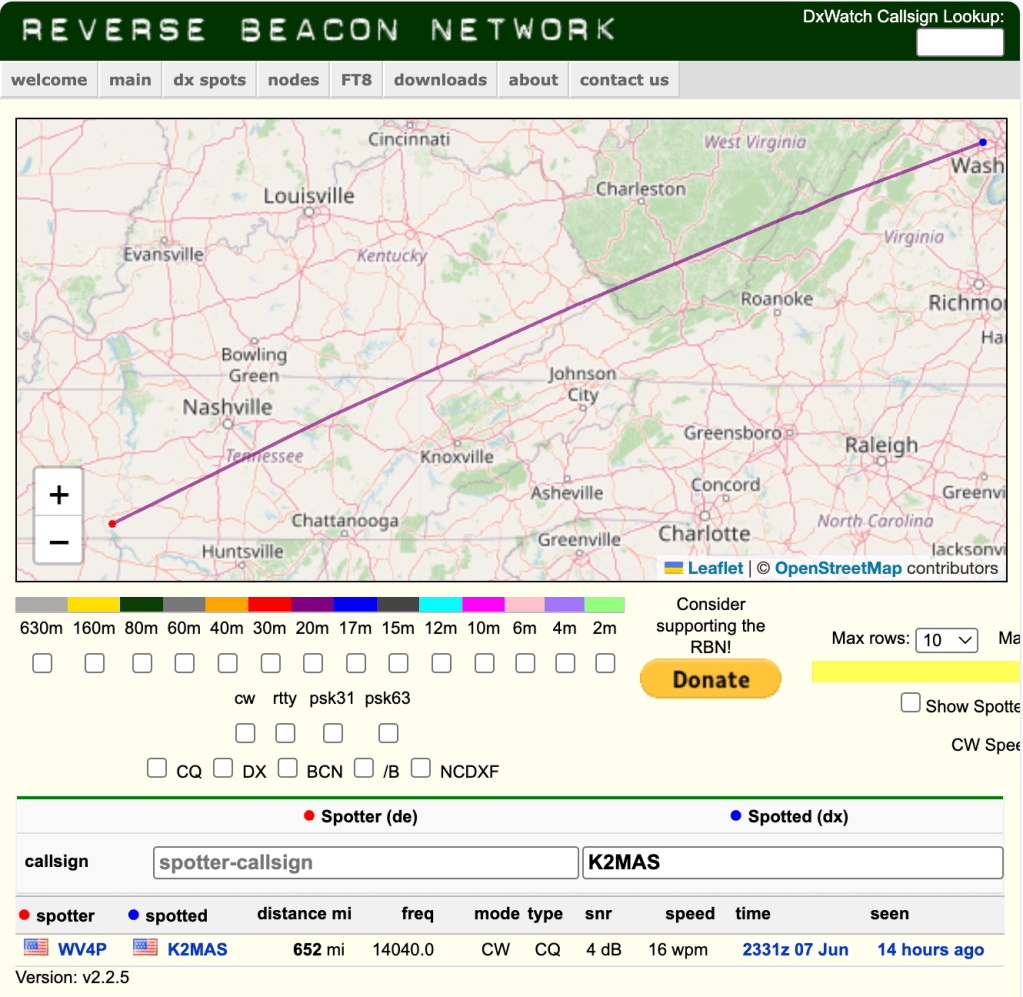The width and height of the screenshot is (1023, 997).
Task: Zoom in on the map
Action: pos(59,494)
